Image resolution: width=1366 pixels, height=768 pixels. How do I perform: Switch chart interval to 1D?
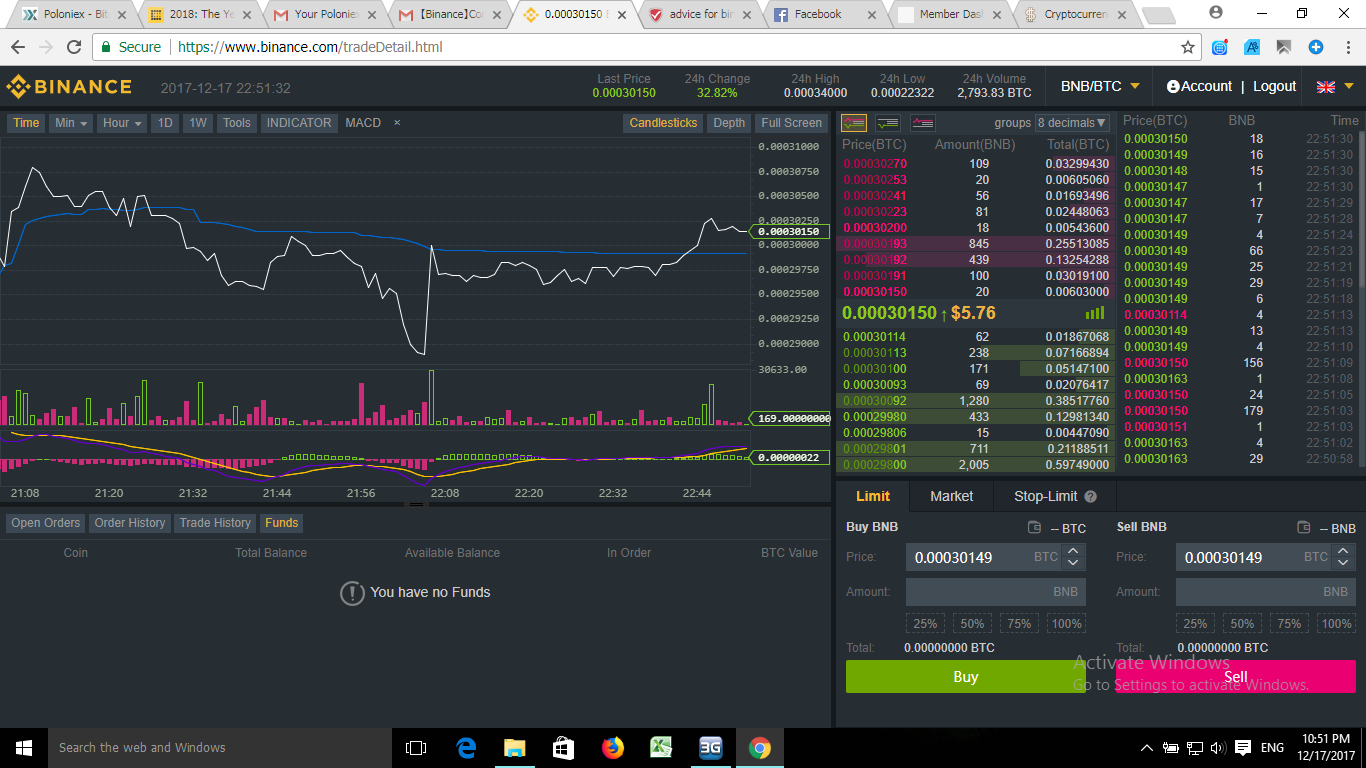[x=165, y=123]
